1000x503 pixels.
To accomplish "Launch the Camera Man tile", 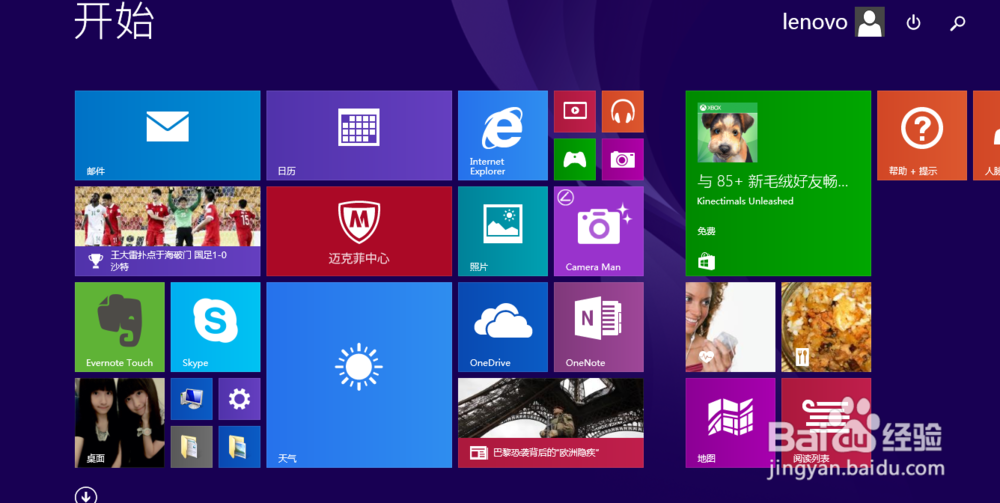I will [x=598, y=231].
